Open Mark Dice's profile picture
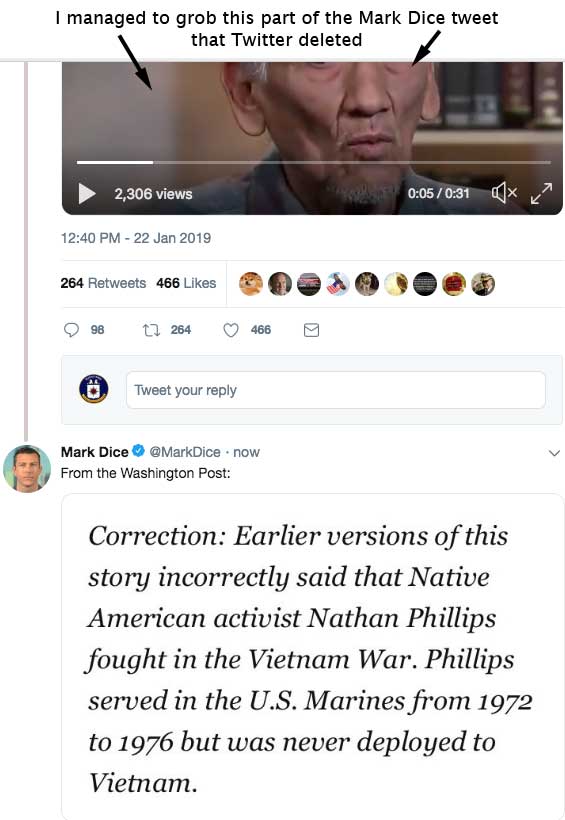This screenshot has width=565, height=820. coord(27,469)
